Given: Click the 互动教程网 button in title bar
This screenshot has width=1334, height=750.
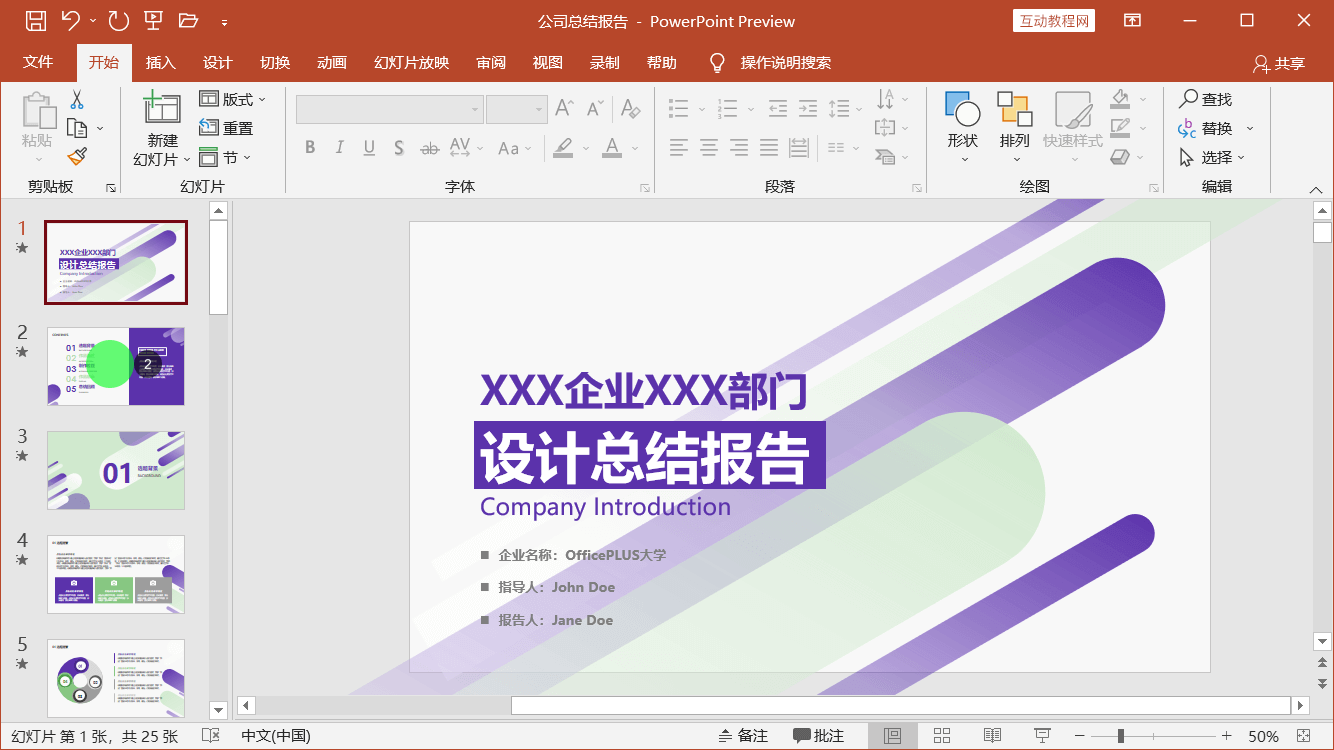Looking at the screenshot, I should (1054, 21).
